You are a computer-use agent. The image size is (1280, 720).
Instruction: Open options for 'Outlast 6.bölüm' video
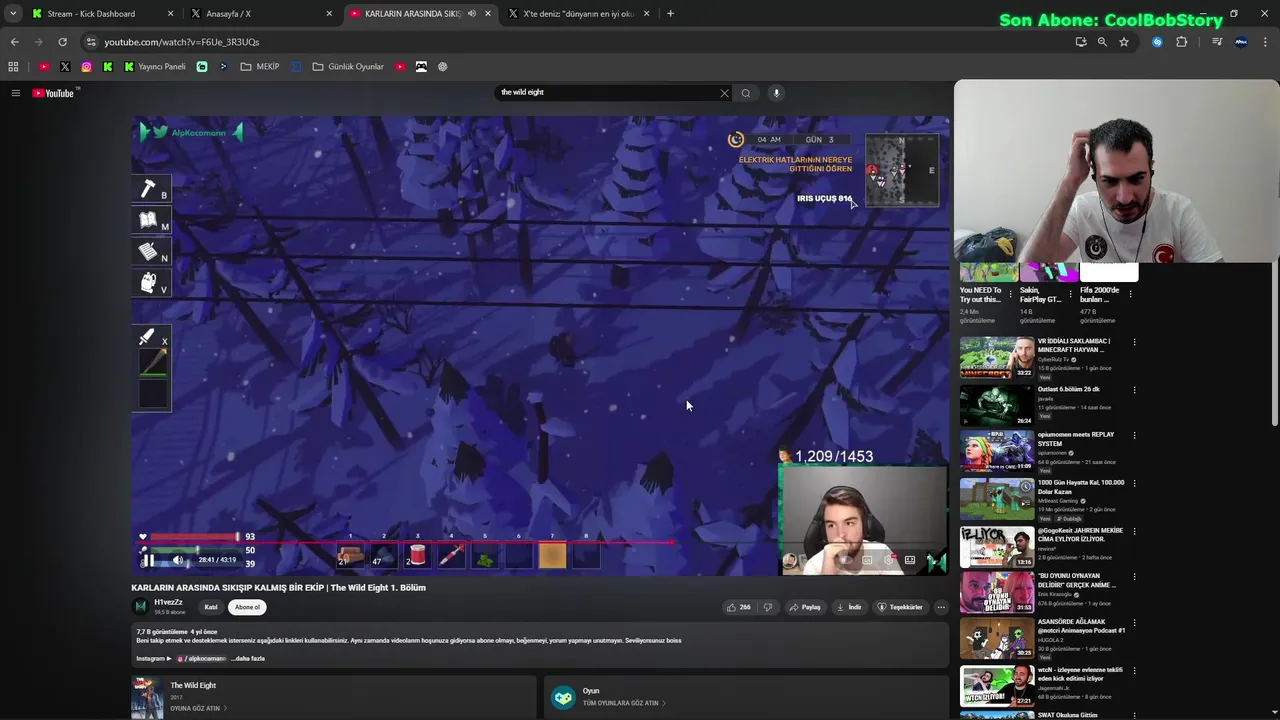pos(1134,390)
